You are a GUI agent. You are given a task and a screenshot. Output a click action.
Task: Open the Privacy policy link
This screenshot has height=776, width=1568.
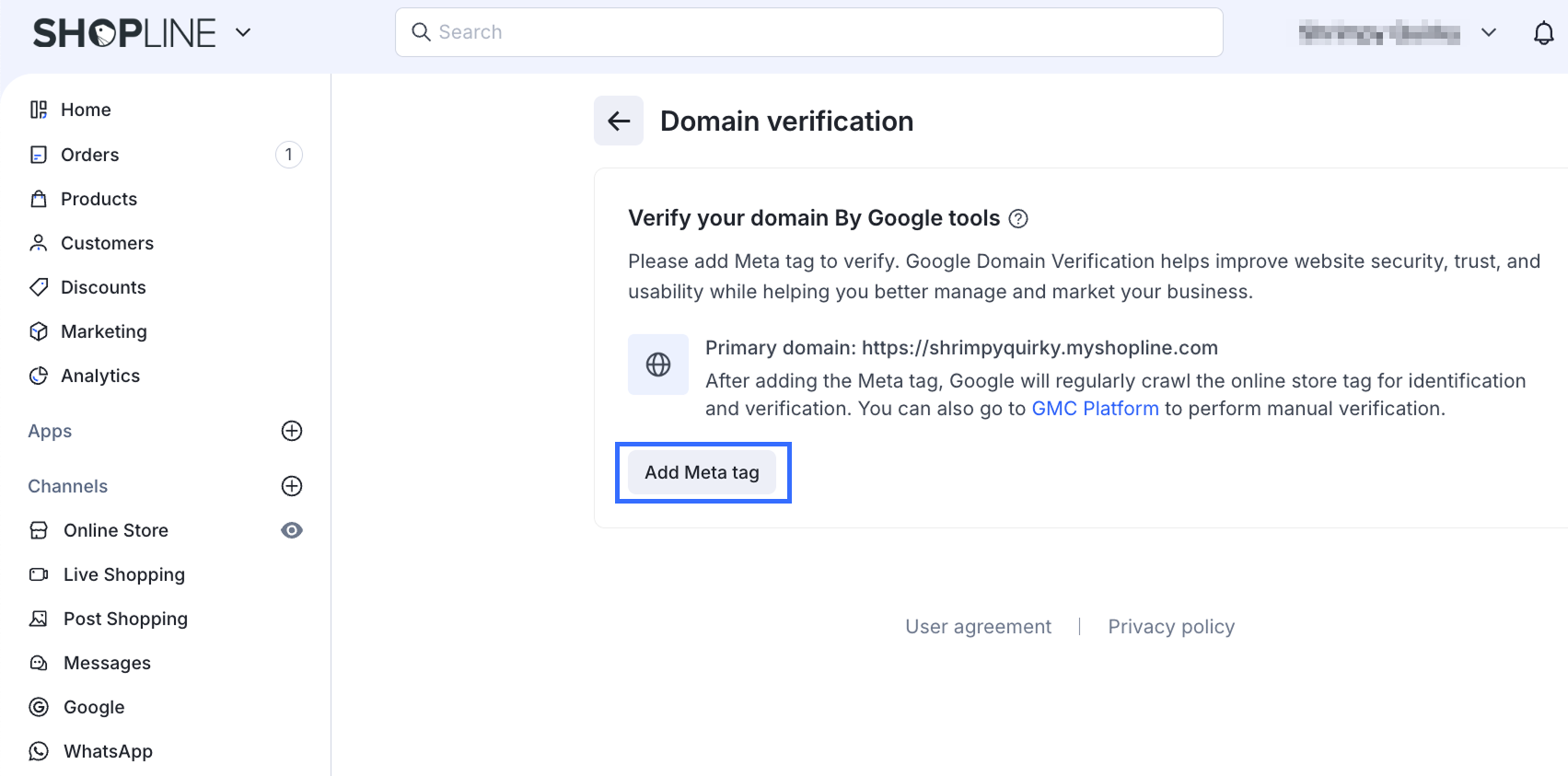point(1170,627)
